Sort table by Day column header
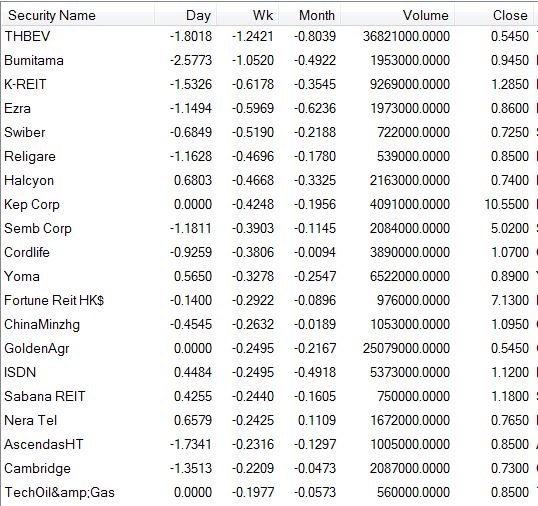Image resolution: width=538 pixels, height=506 pixels. (185, 15)
